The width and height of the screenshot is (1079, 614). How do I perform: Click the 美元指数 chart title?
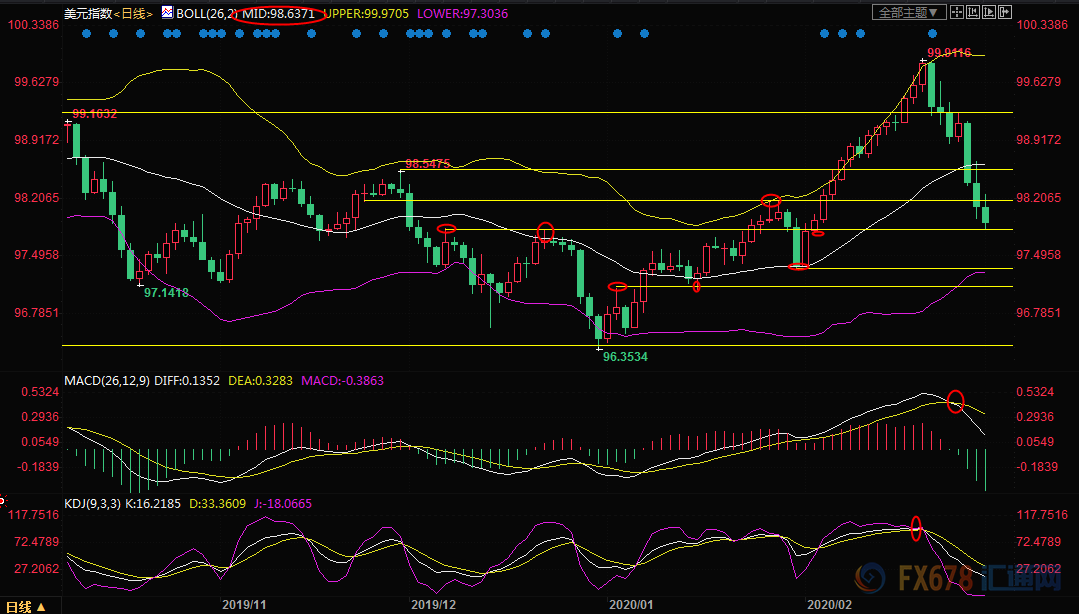(88, 14)
